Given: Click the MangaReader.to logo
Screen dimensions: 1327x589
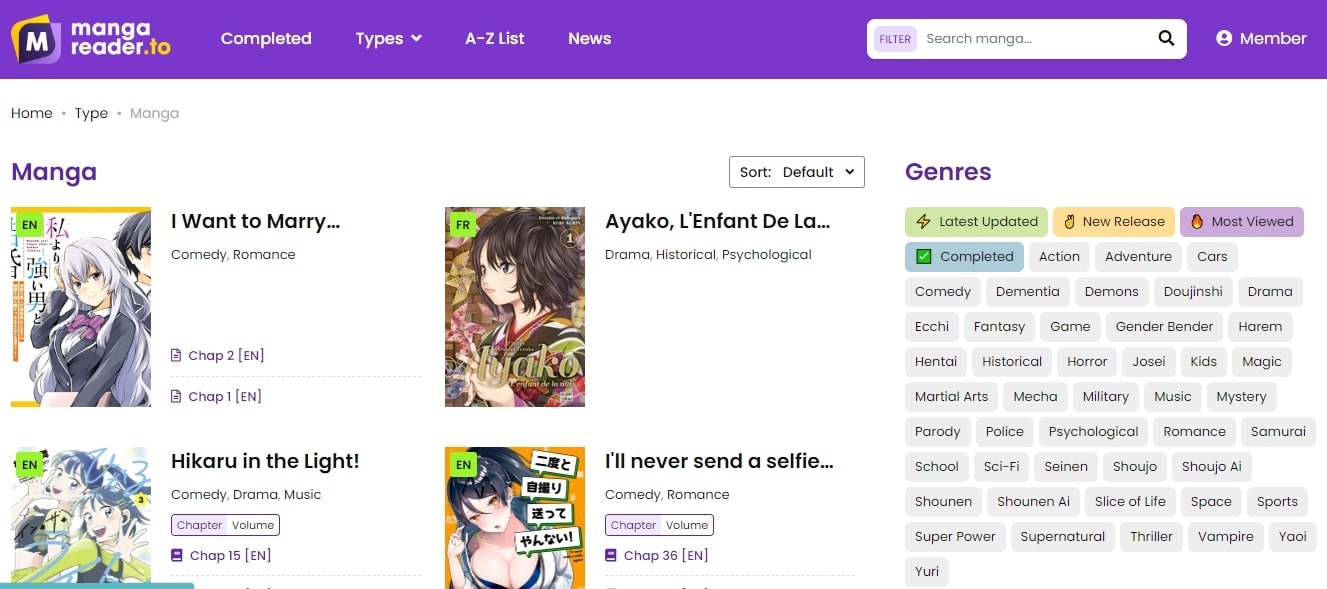Looking at the screenshot, I should [91, 39].
